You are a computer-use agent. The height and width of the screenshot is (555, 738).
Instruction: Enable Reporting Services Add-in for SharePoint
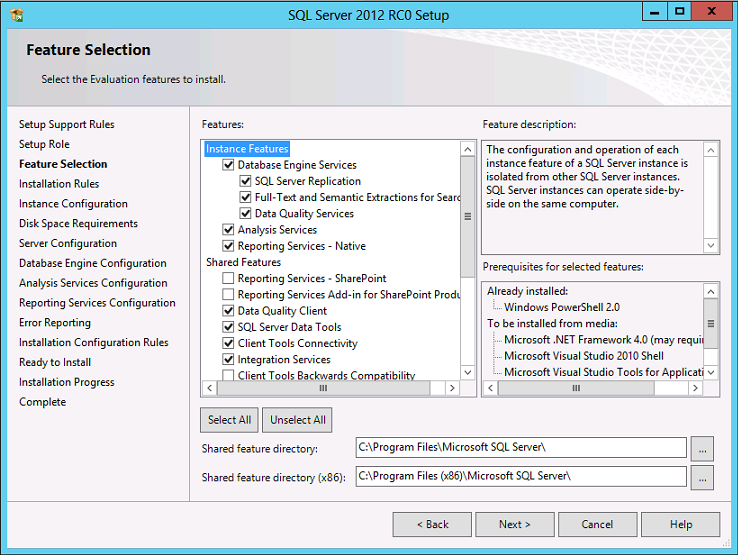[228, 294]
